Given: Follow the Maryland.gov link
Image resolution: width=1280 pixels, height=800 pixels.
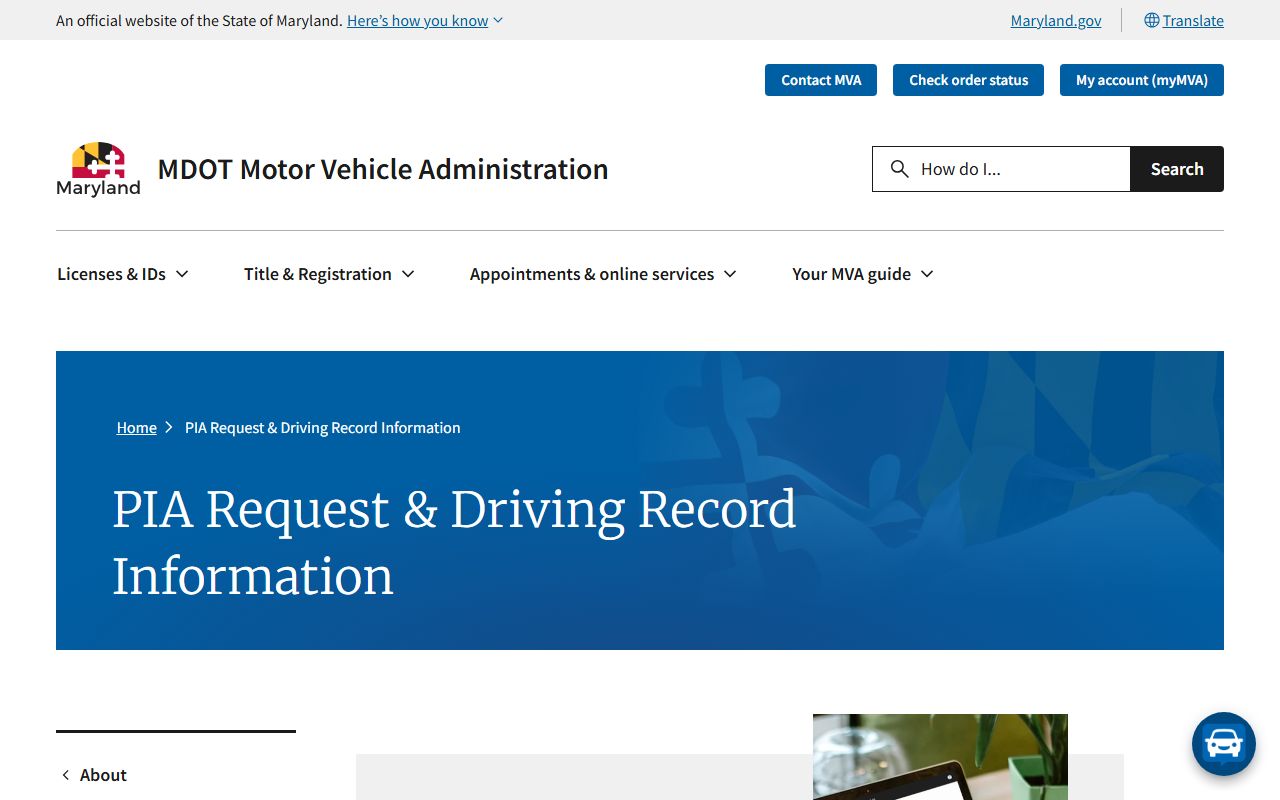Looking at the screenshot, I should (x=1056, y=20).
